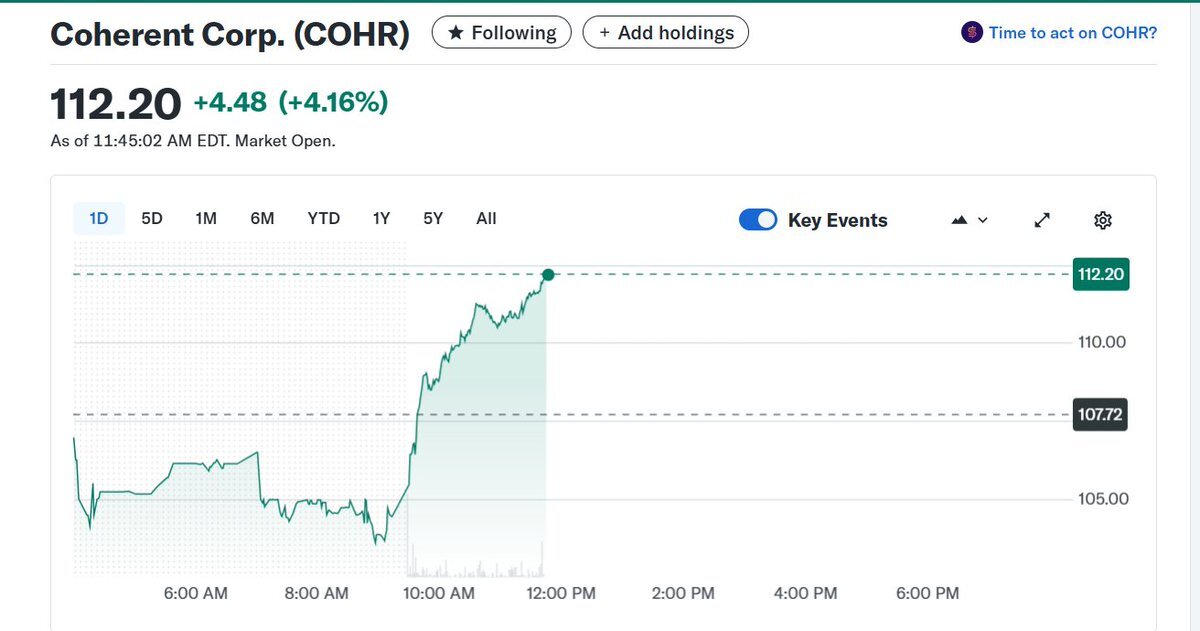The height and width of the screenshot is (631, 1200).
Task: Click the current price dot on chart
Action: 548,274
